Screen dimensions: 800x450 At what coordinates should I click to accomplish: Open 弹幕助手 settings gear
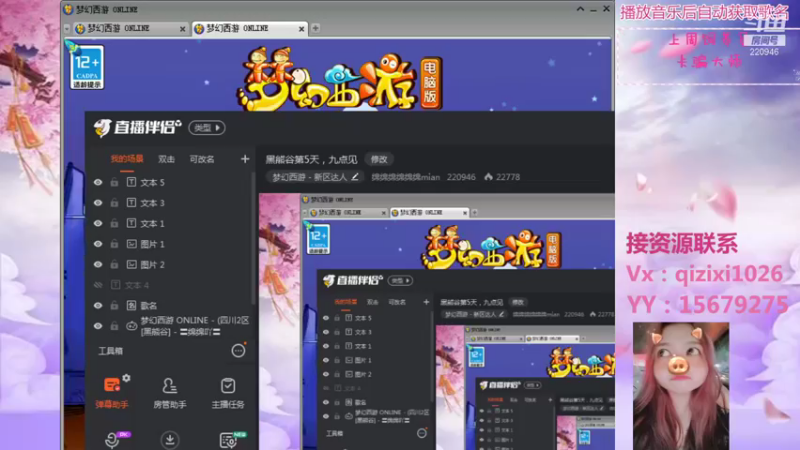coord(127,378)
